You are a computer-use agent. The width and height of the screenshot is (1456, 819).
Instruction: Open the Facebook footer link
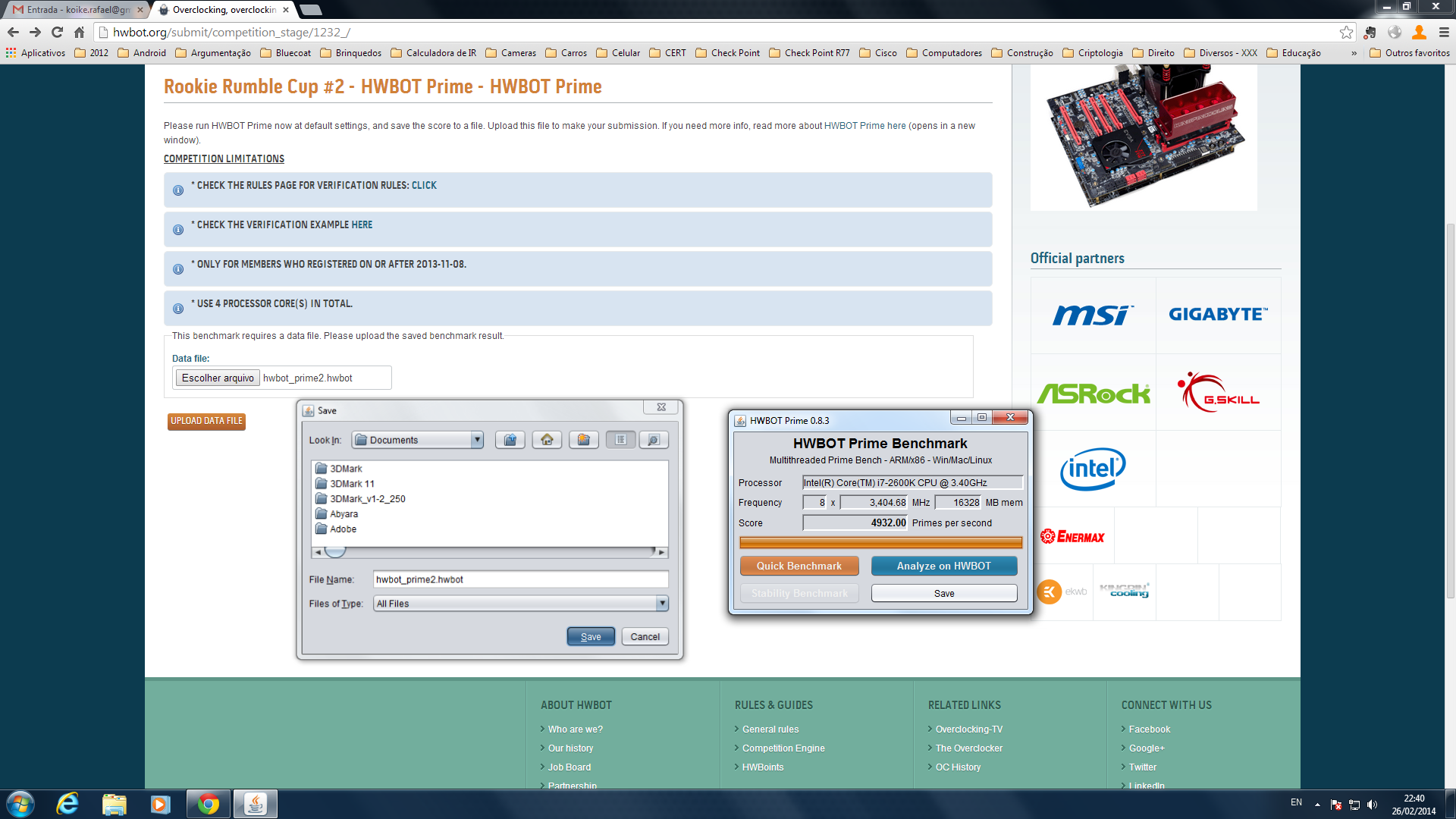[x=1149, y=729]
